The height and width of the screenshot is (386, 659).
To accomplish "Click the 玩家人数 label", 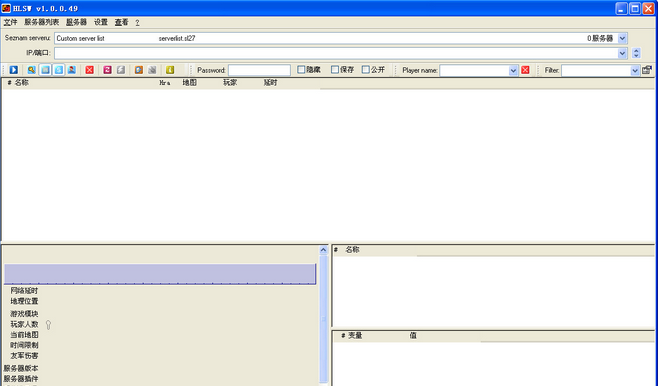I will 24,324.
